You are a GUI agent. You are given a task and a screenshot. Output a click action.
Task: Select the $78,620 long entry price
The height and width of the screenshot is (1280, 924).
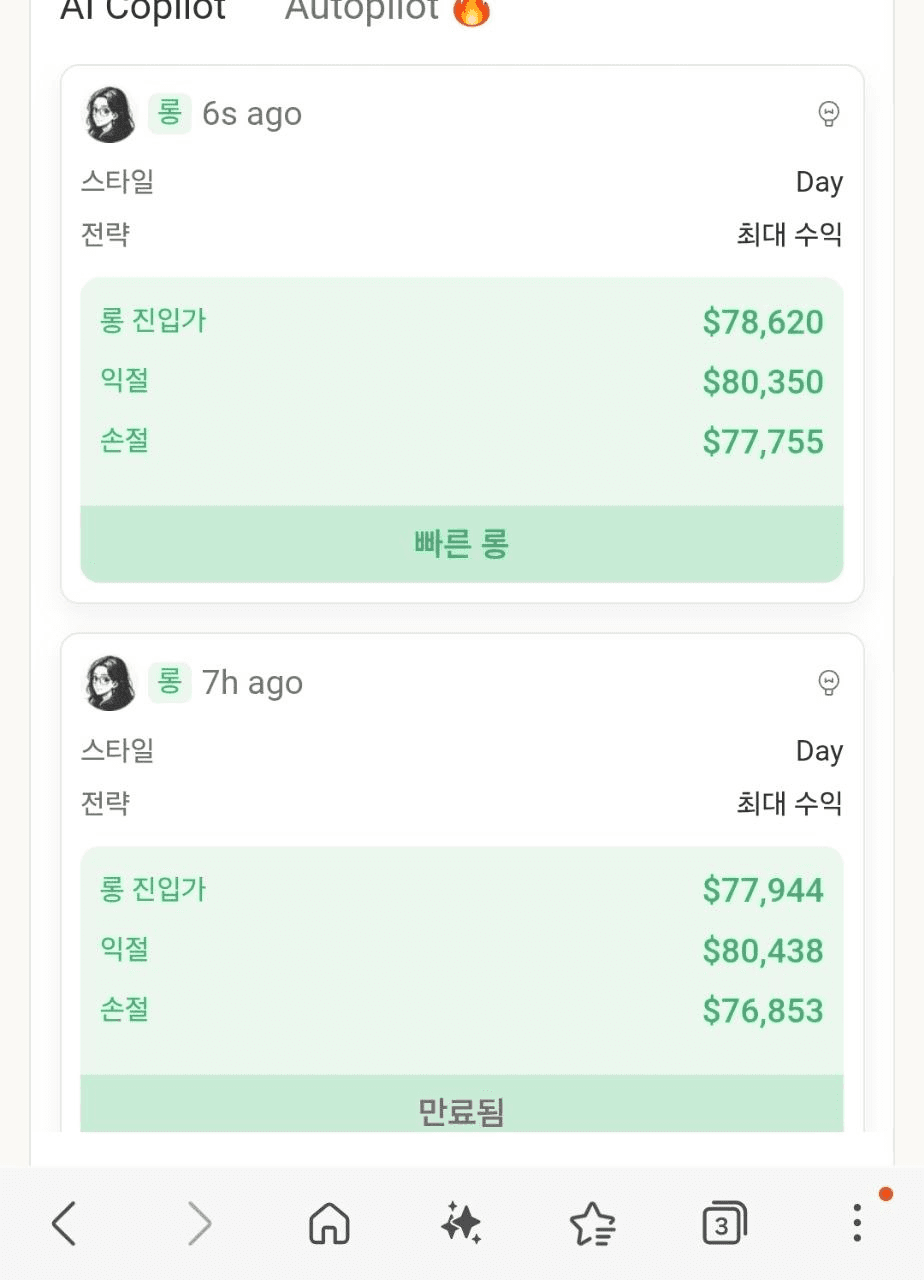[763, 322]
